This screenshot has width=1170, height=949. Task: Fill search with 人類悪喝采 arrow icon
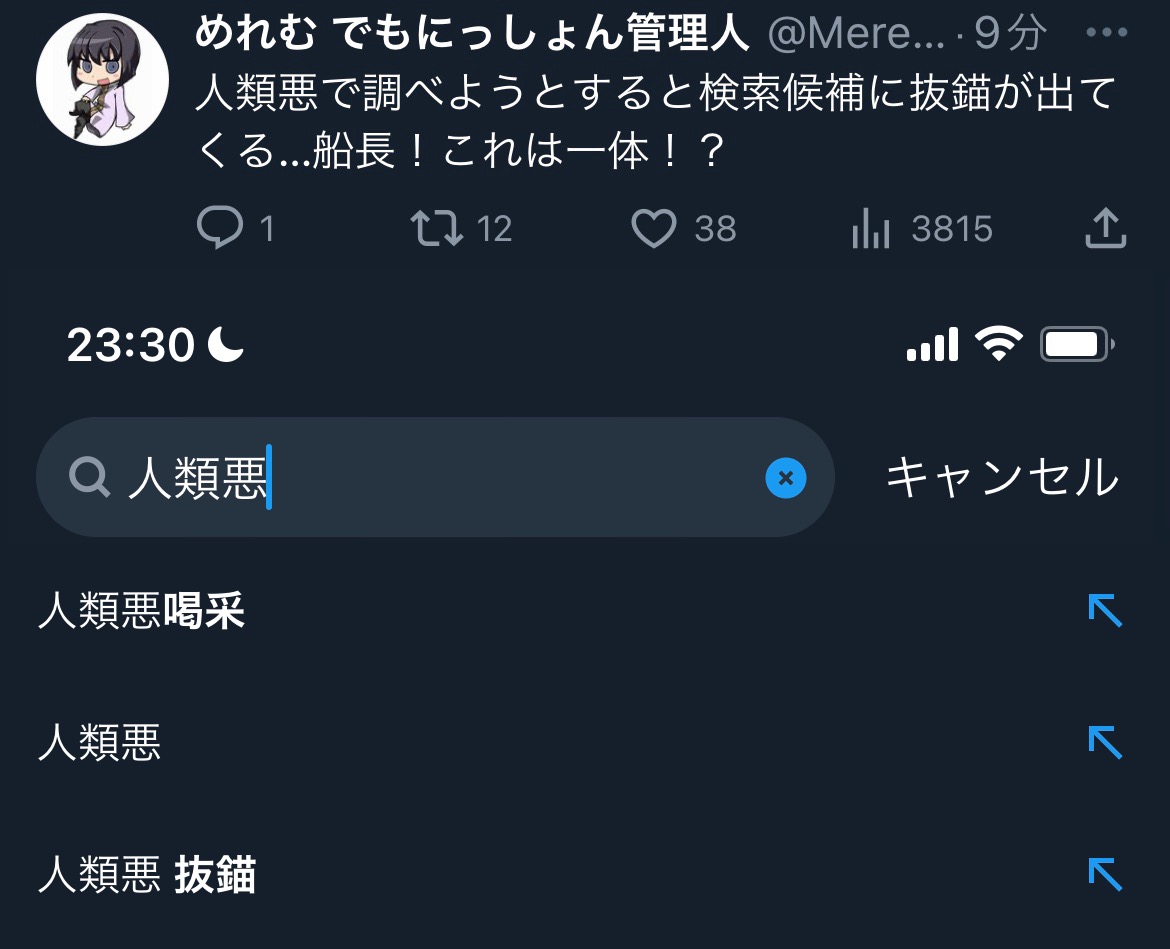point(1105,610)
